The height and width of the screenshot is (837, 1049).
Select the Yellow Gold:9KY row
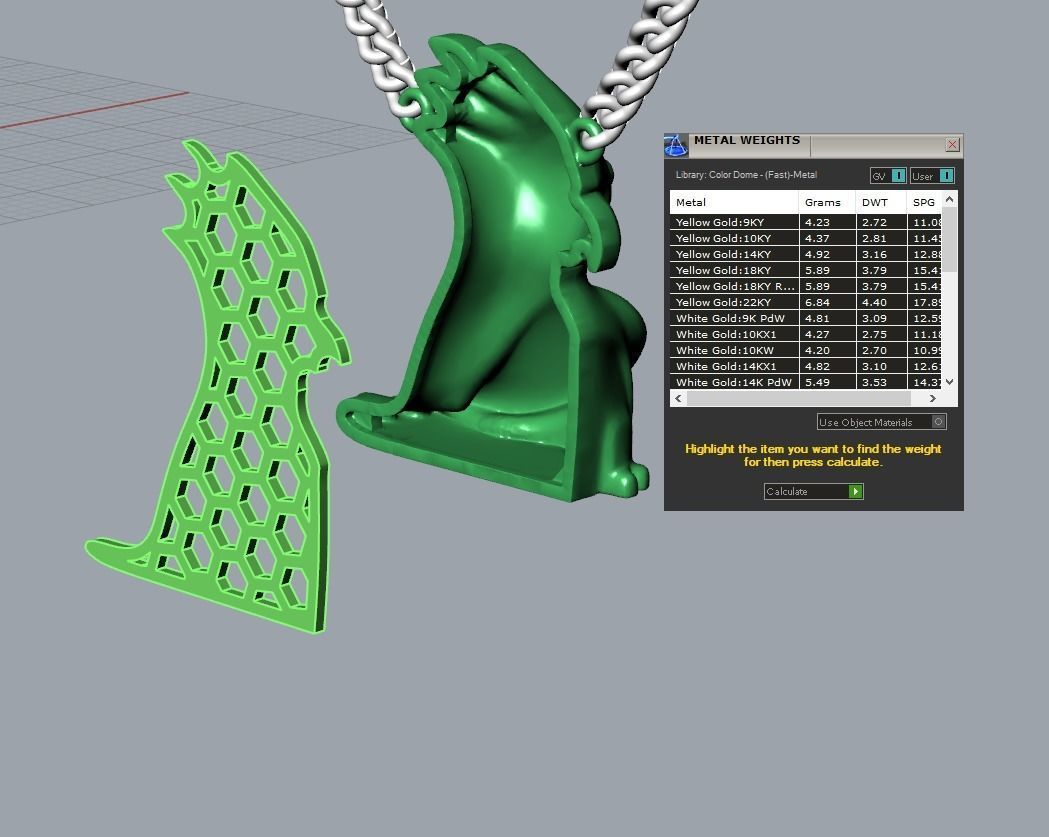coord(805,222)
